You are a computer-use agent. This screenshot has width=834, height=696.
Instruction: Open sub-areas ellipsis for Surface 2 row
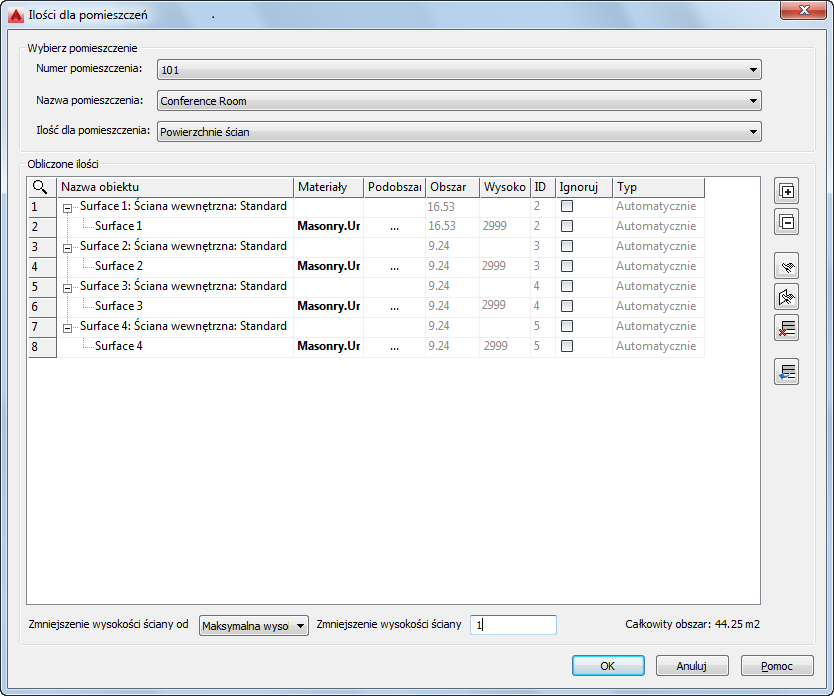click(394, 267)
